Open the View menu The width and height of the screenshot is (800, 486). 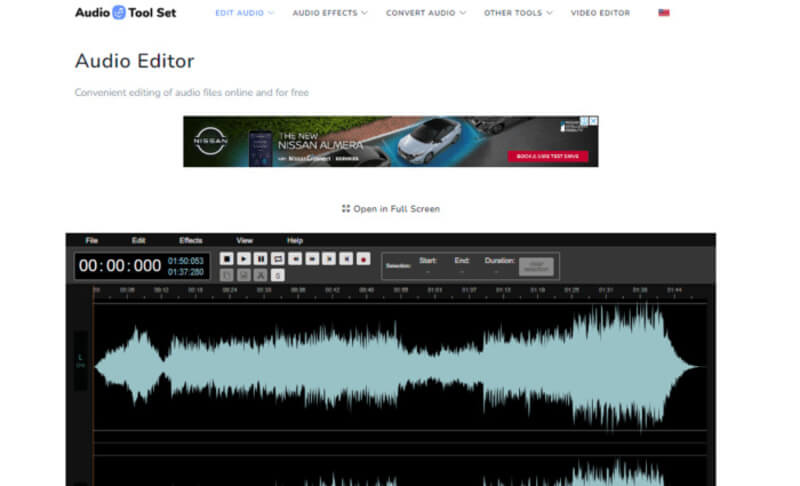point(245,241)
